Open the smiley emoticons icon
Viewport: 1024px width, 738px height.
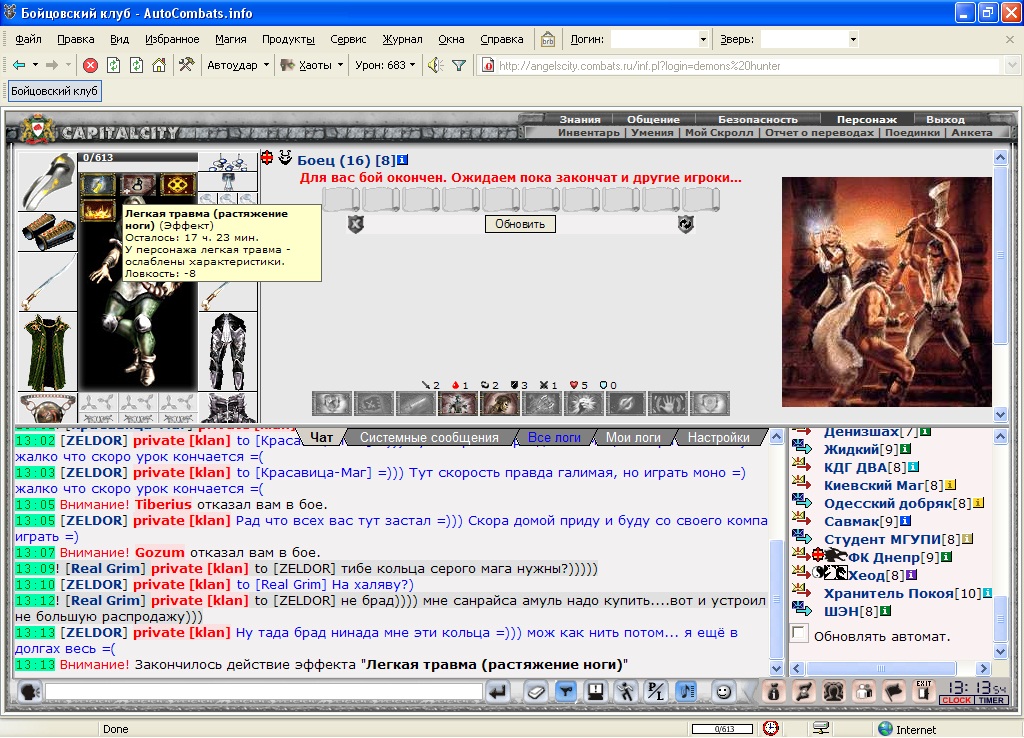[723, 692]
